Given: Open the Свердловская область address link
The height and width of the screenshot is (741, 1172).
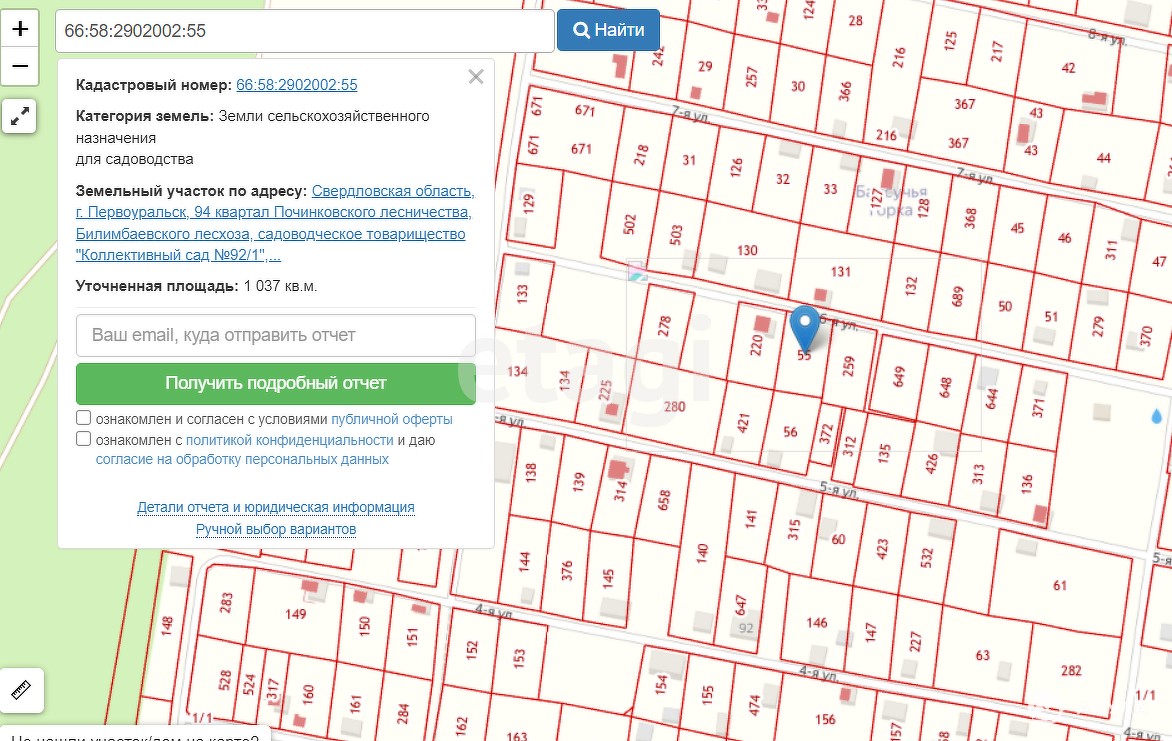Looking at the screenshot, I should [x=393, y=191].
